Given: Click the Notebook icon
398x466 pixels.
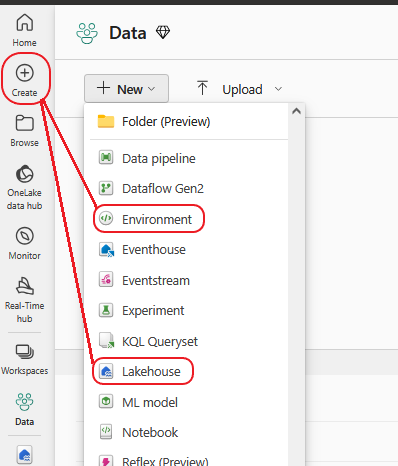Looking at the screenshot, I should (106, 432).
